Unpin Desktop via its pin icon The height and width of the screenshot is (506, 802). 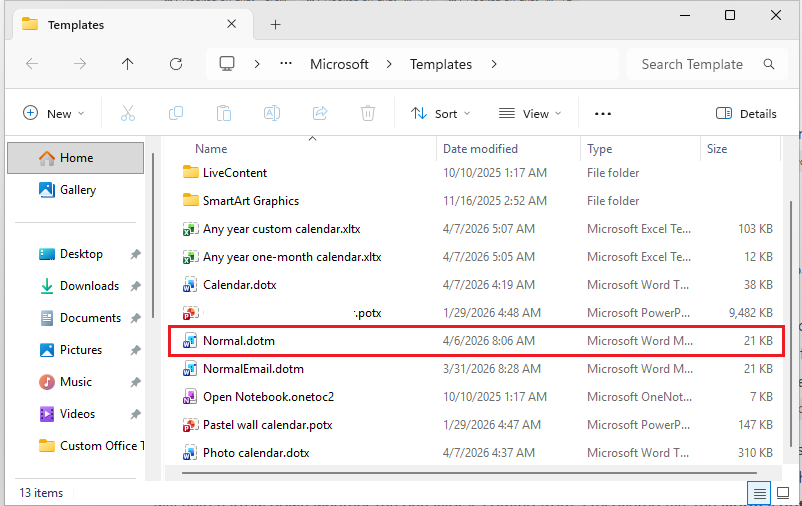(135, 254)
